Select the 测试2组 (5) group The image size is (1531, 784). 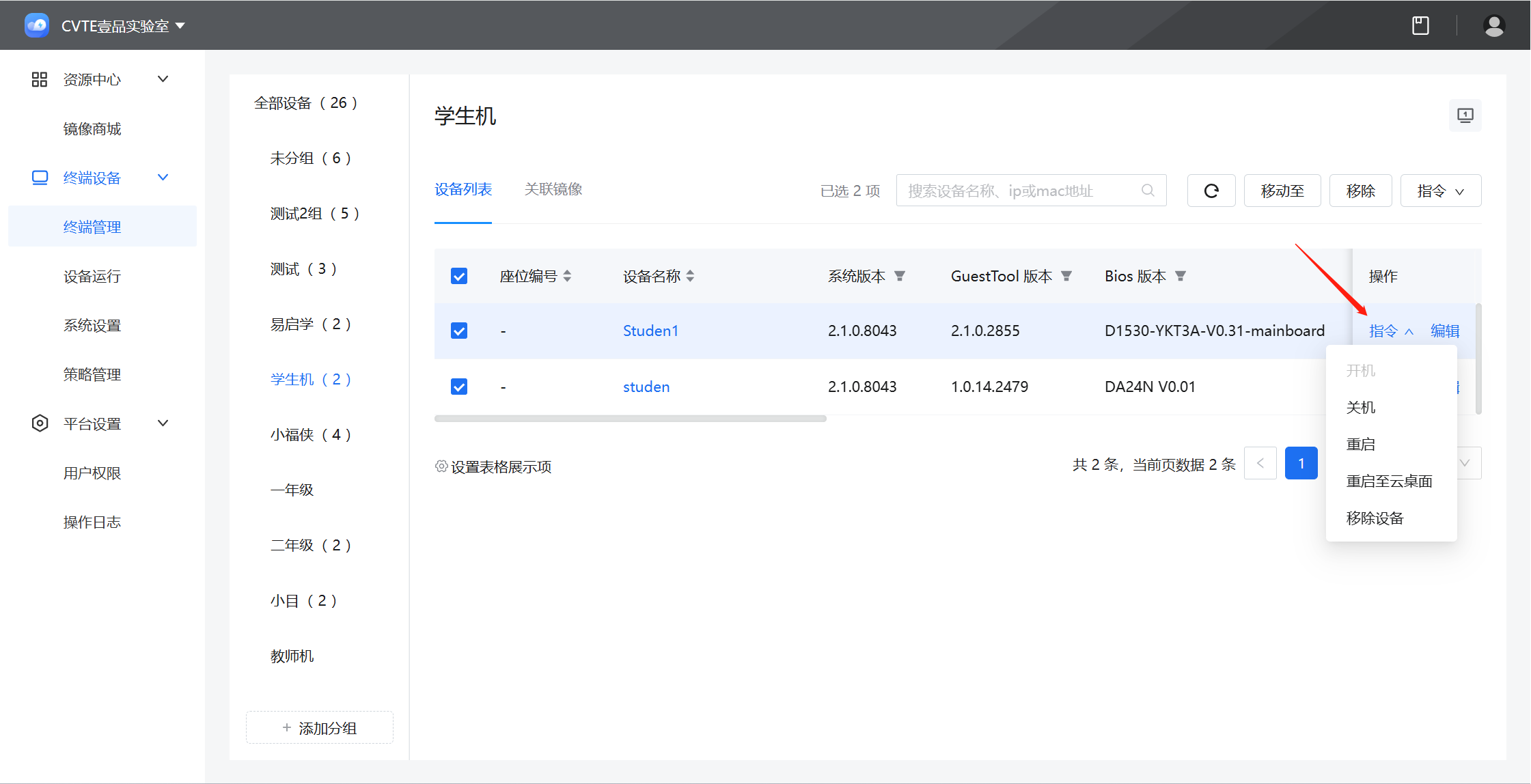[315, 213]
